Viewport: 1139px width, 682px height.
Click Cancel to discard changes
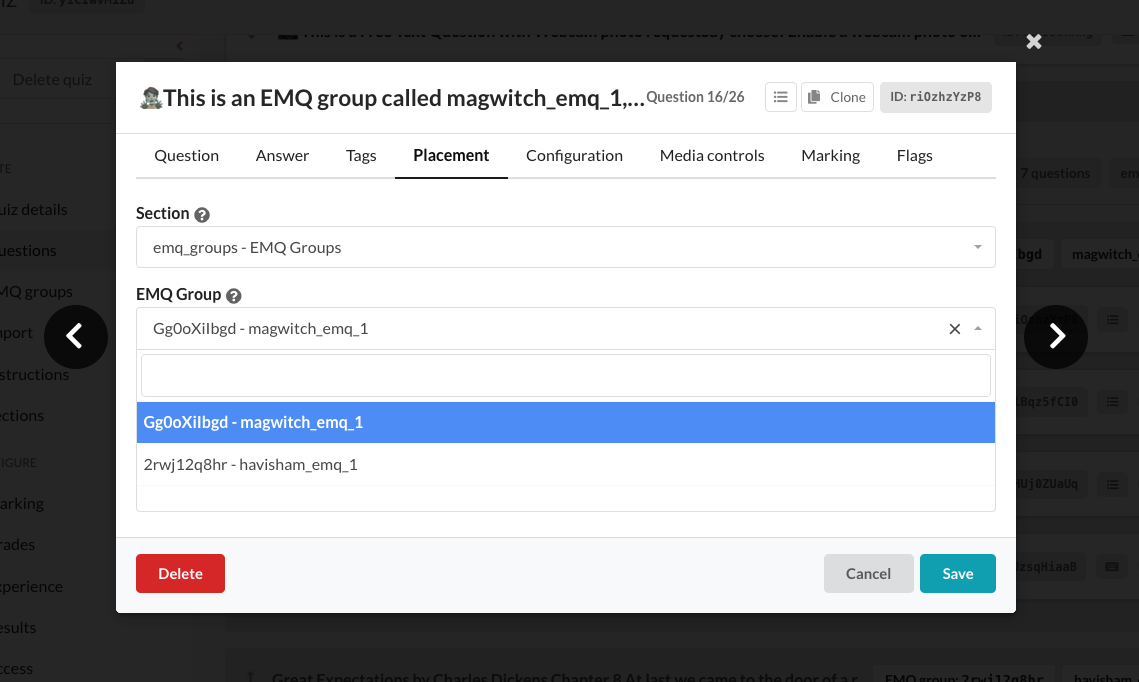point(868,573)
